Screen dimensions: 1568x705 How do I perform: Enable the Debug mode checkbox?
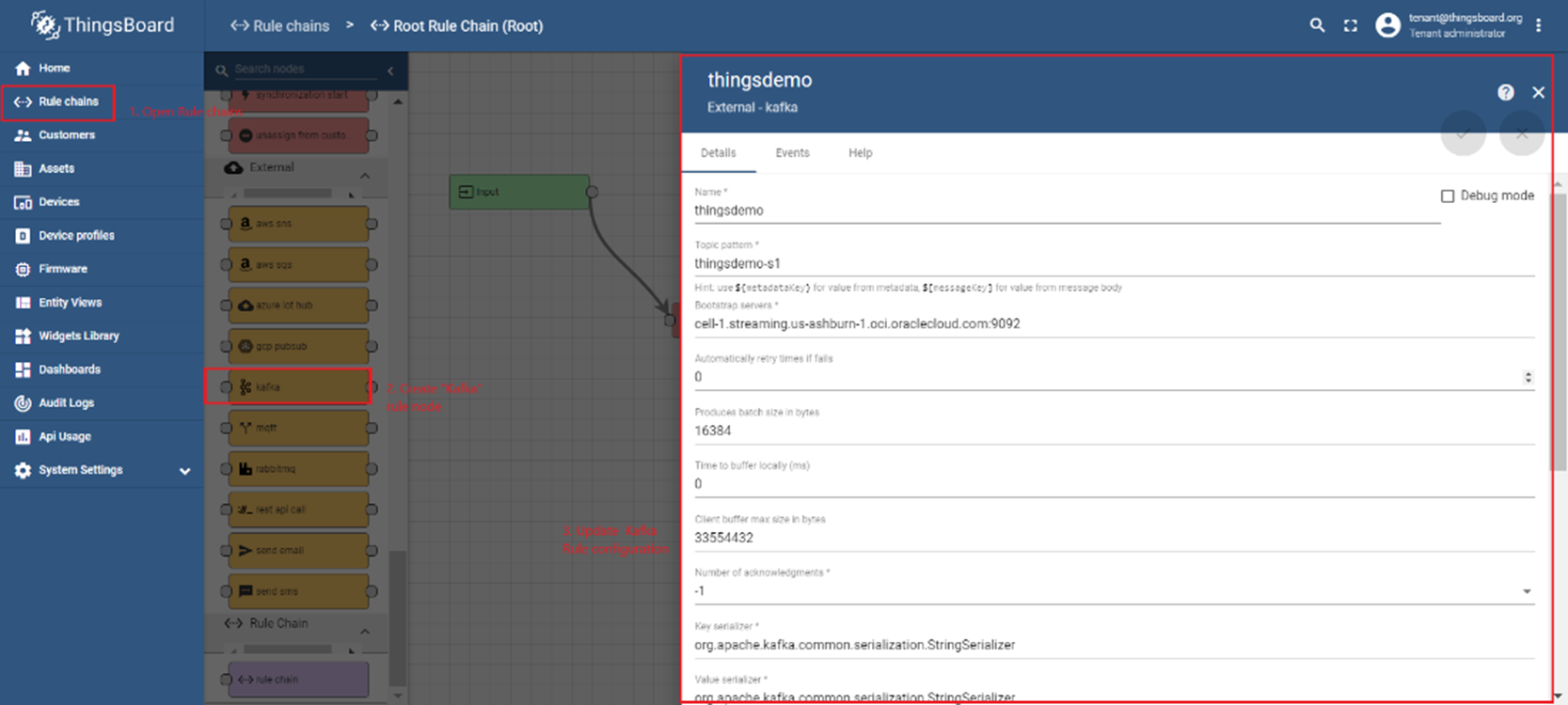point(1448,196)
